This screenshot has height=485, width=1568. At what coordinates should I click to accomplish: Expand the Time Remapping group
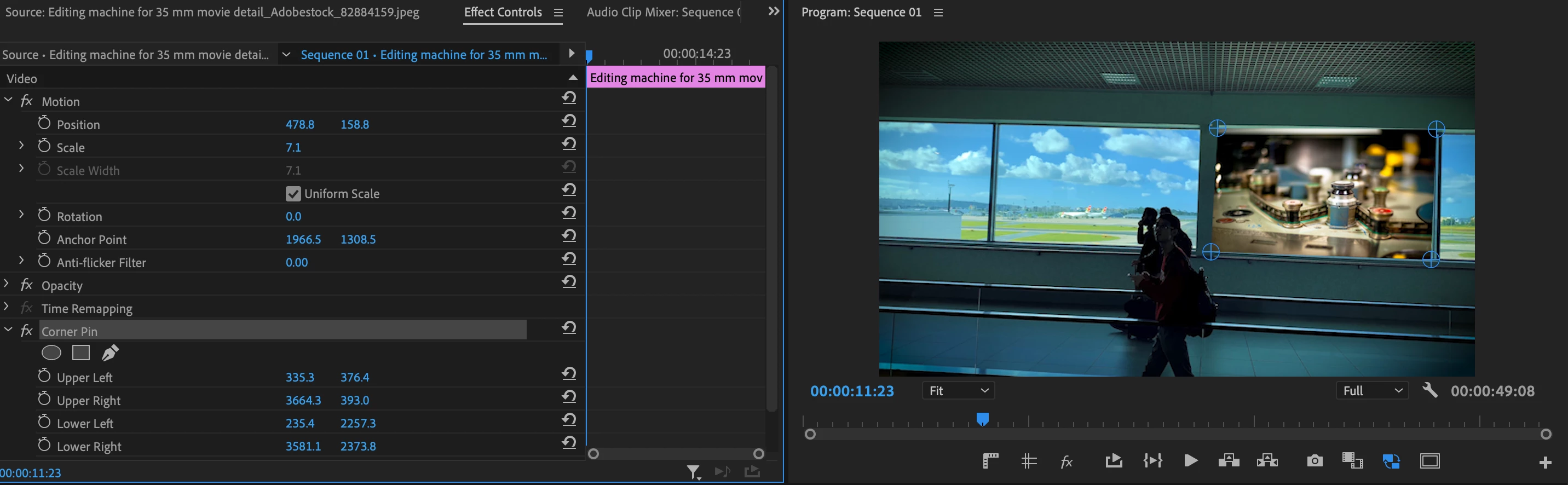point(7,306)
